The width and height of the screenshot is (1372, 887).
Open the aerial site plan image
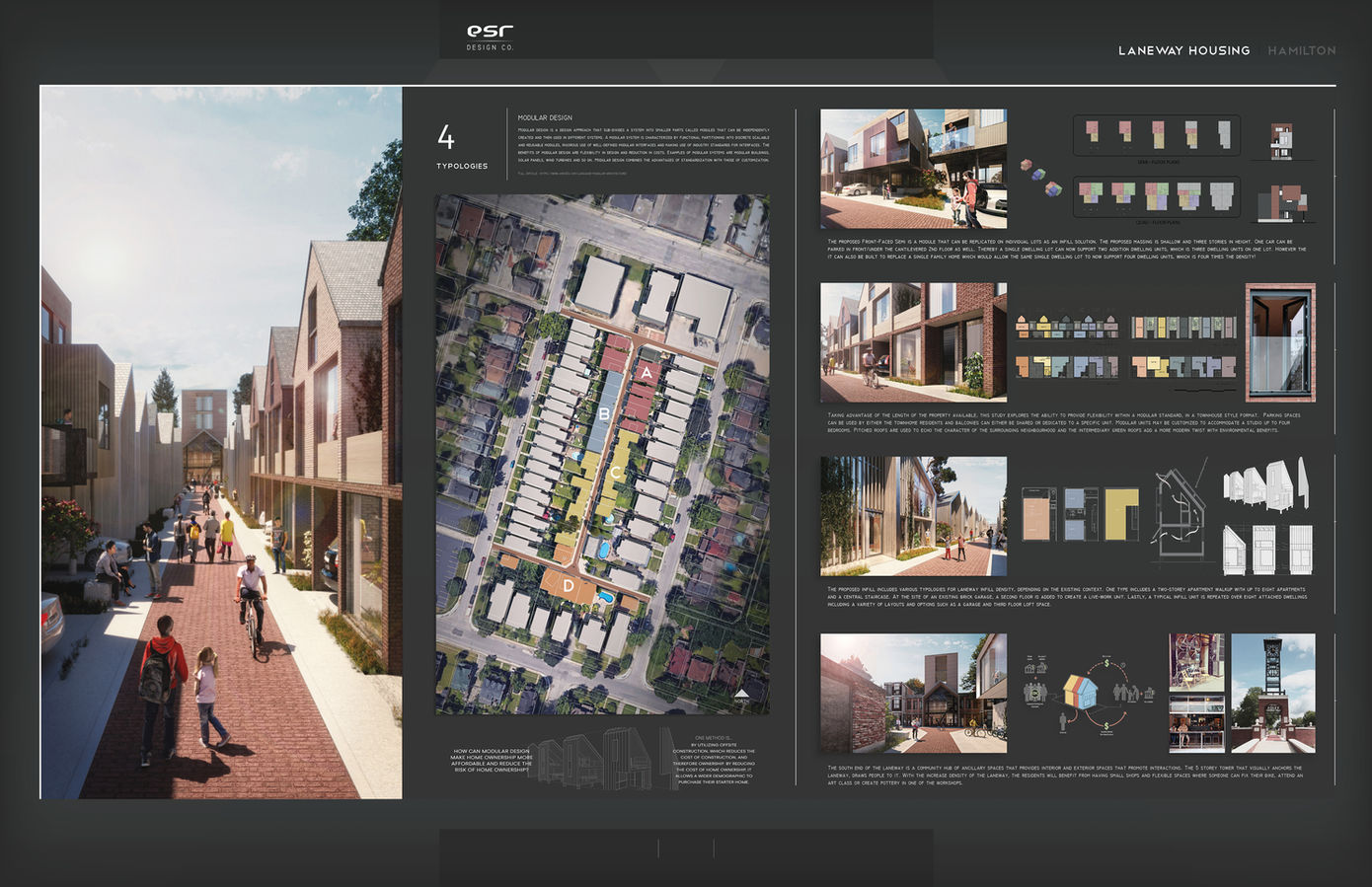pos(603,454)
